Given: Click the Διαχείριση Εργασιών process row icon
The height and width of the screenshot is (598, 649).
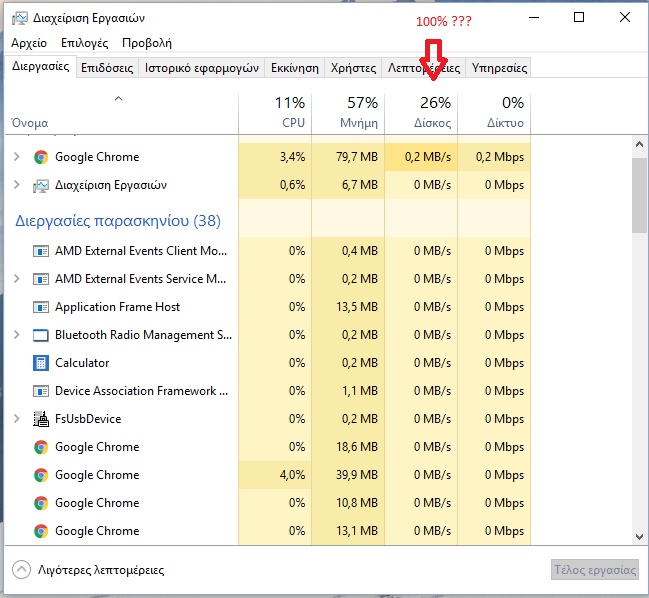Looking at the screenshot, I should [x=41, y=185].
